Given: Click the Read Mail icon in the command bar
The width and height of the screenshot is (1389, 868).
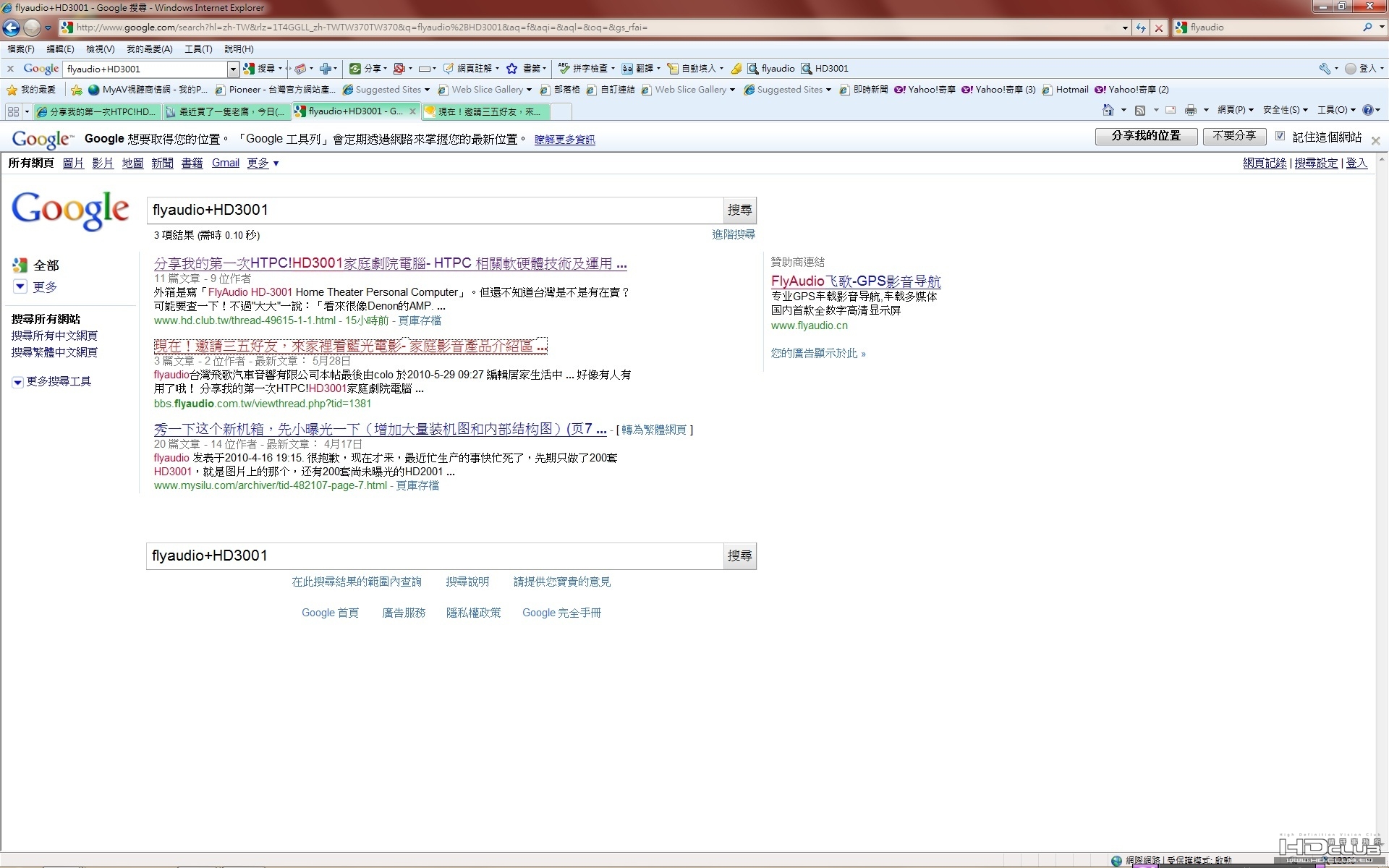Looking at the screenshot, I should pos(1171,110).
